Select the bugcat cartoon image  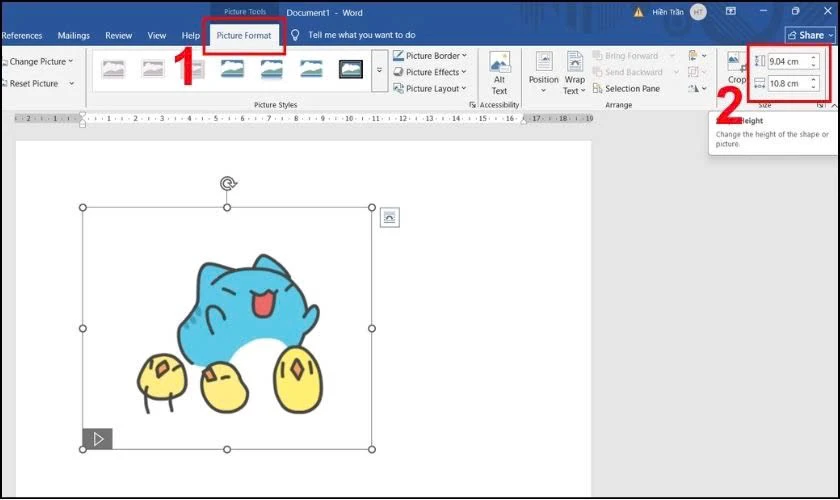point(228,329)
